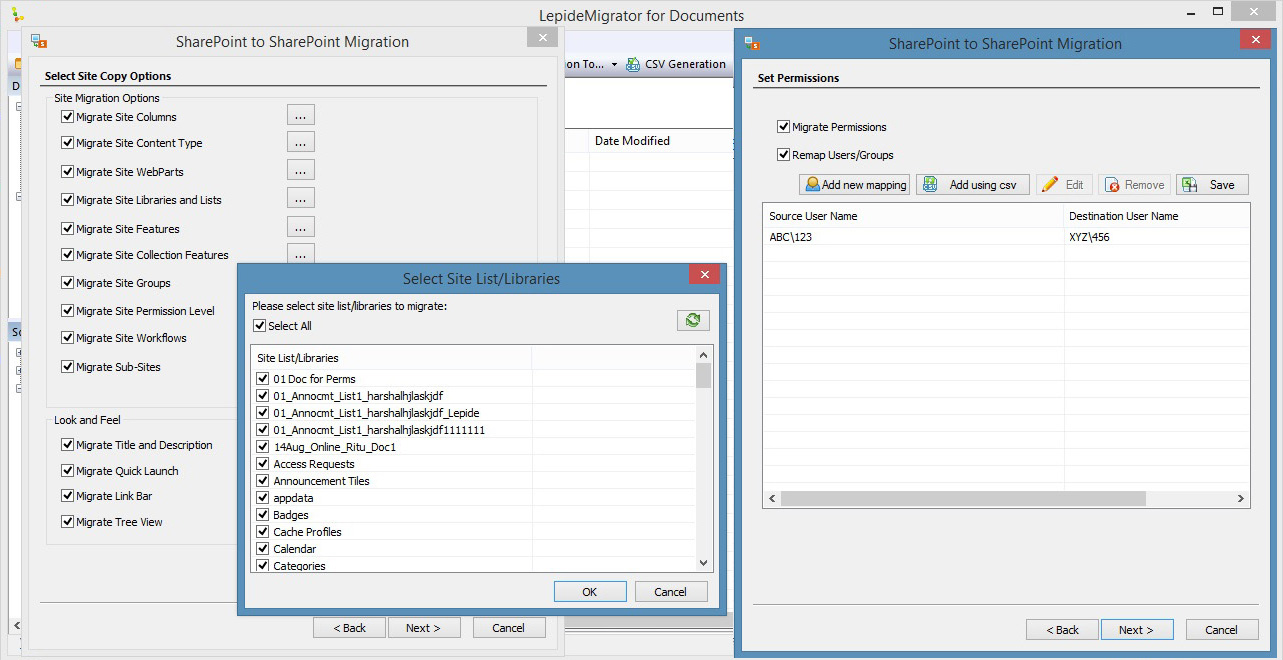Open CSV Generation in the main toolbar
Screen dimensions: 1283x660
[x=676, y=64]
